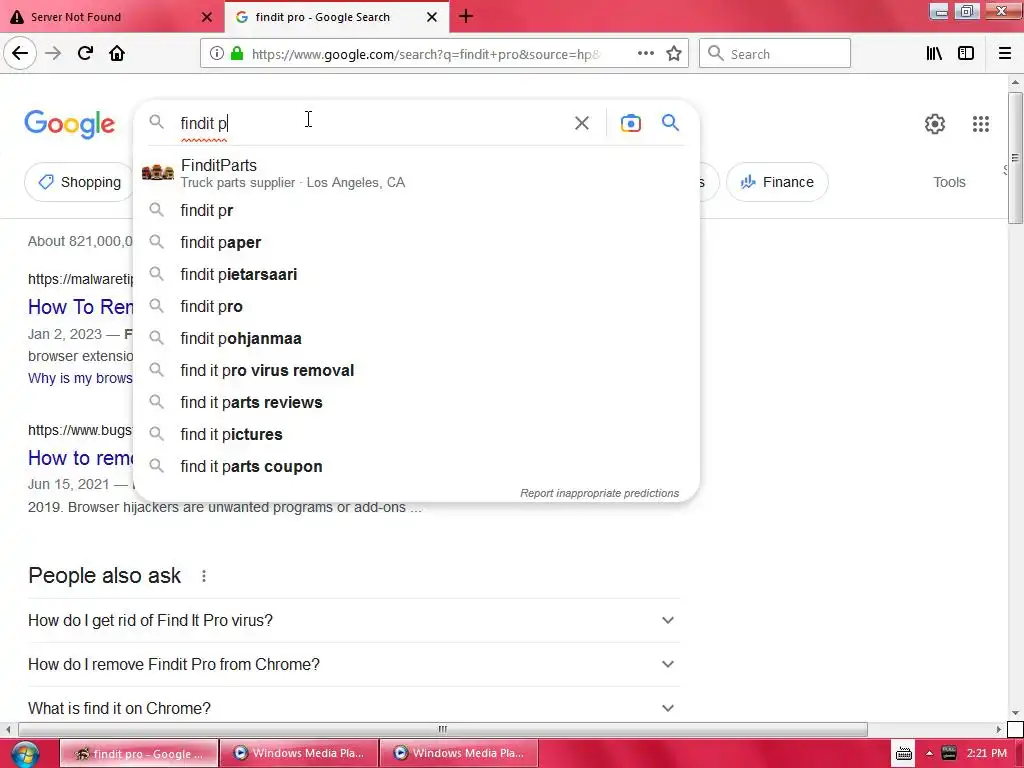The width and height of the screenshot is (1024, 768).
Task: Select the 'find it pictures' suggestion
Action: click(416, 434)
